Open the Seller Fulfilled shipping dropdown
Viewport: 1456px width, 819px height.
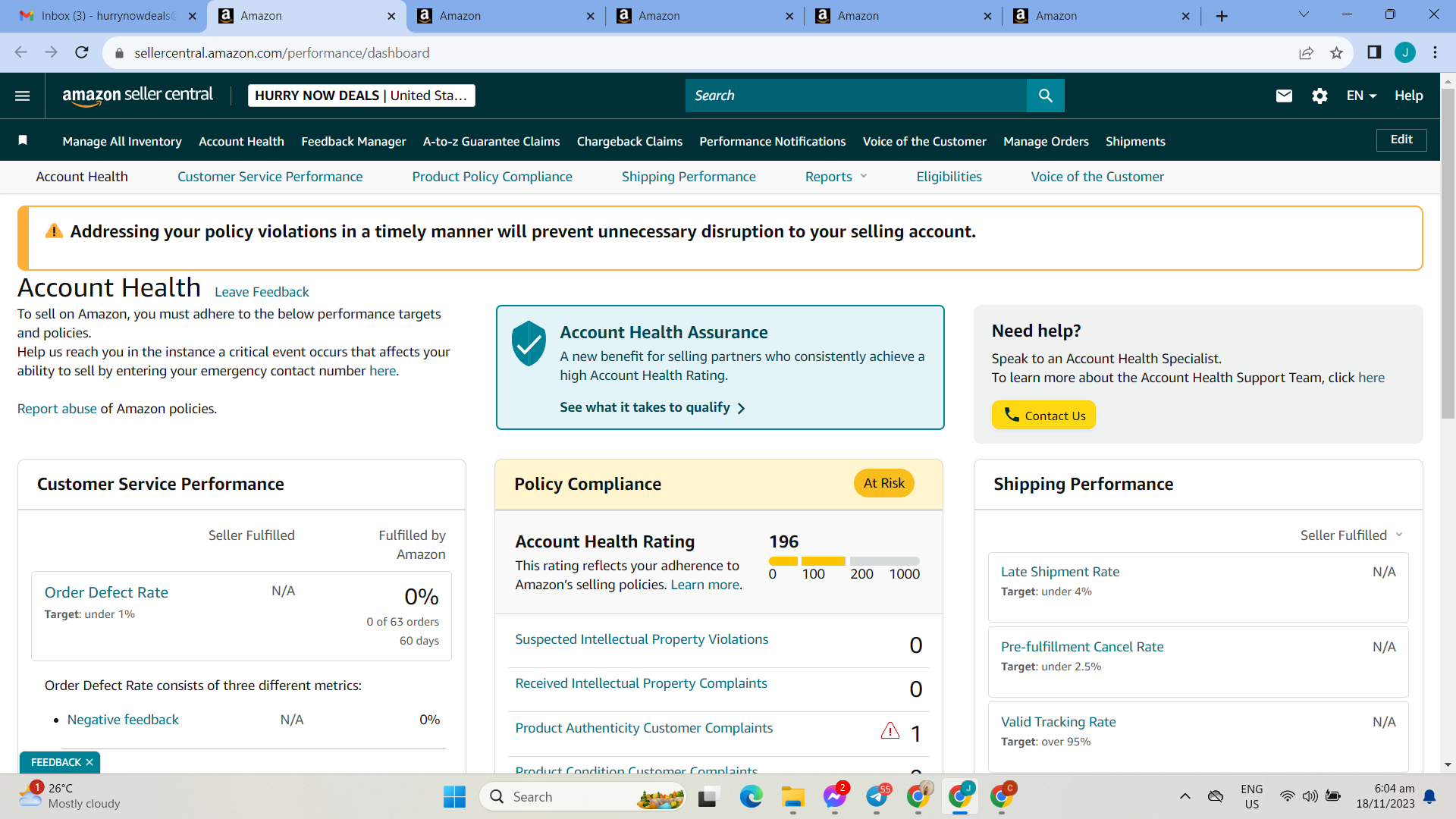[x=1351, y=535]
